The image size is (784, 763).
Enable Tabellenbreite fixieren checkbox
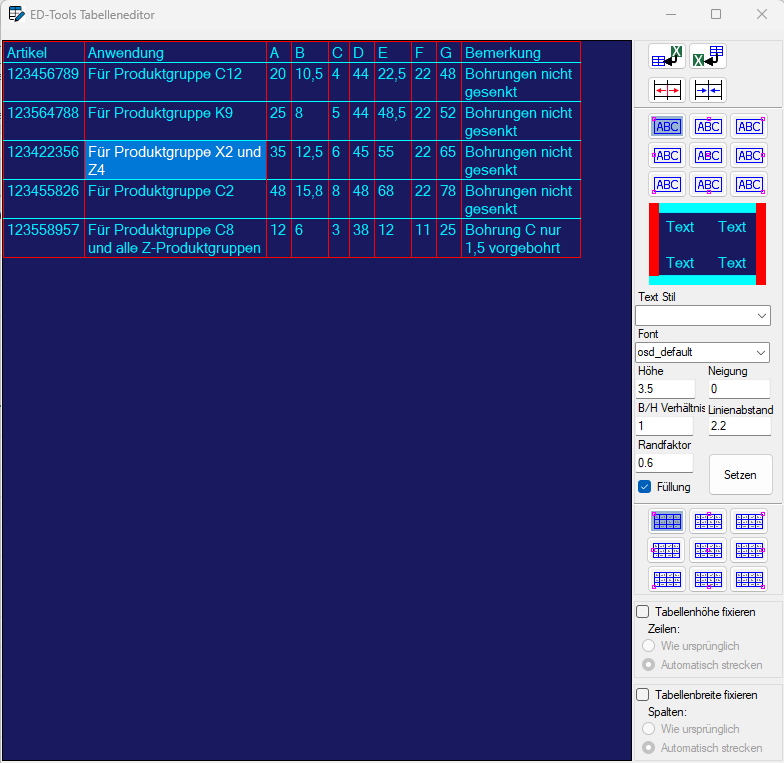pyautogui.click(x=643, y=694)
